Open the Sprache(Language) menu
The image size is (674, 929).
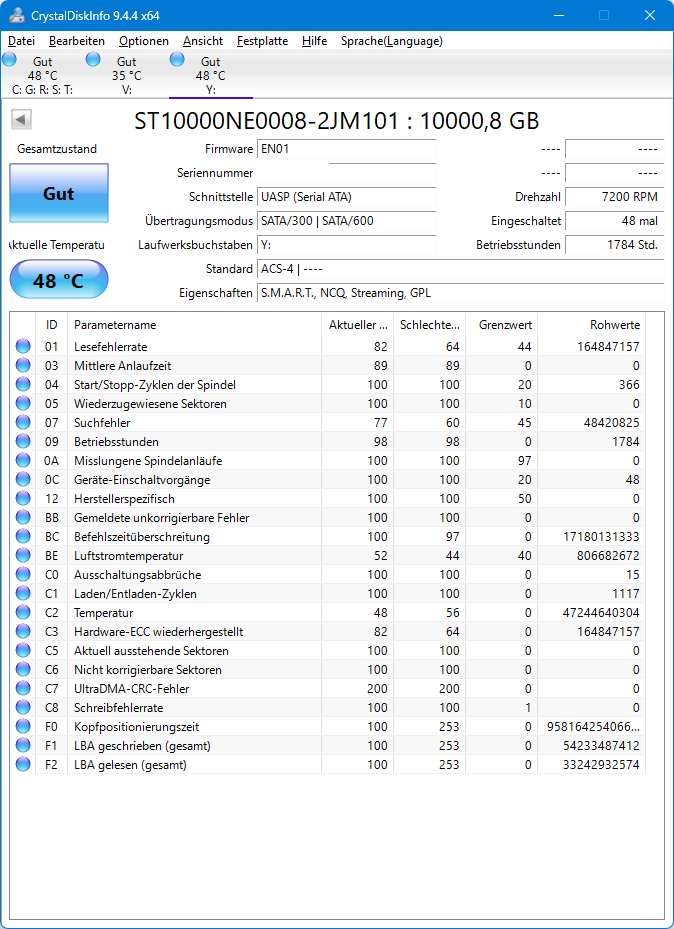391,41
